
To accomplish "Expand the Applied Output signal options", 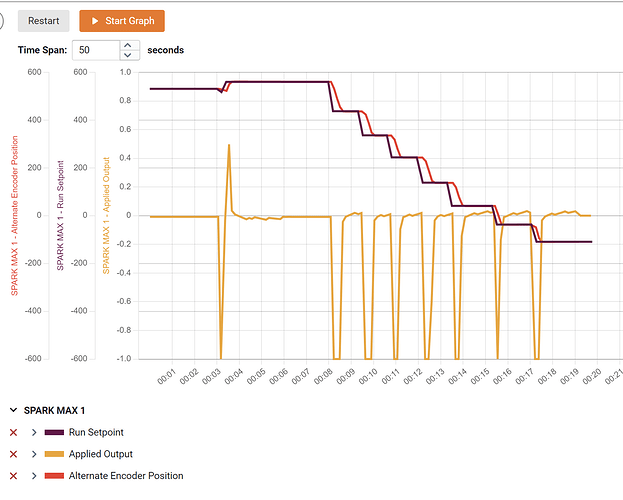I will (x=34, y=454).
